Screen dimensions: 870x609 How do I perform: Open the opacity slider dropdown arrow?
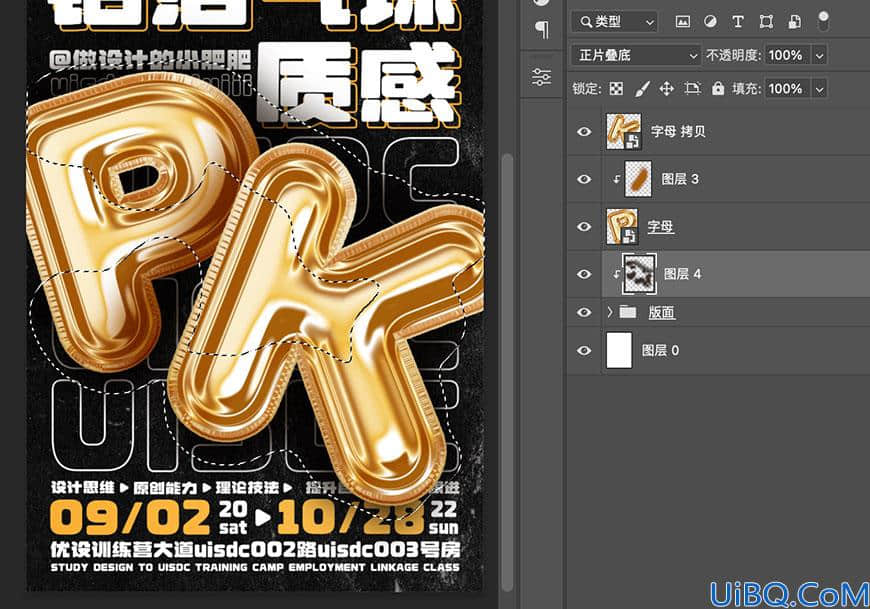click(820, 55)
